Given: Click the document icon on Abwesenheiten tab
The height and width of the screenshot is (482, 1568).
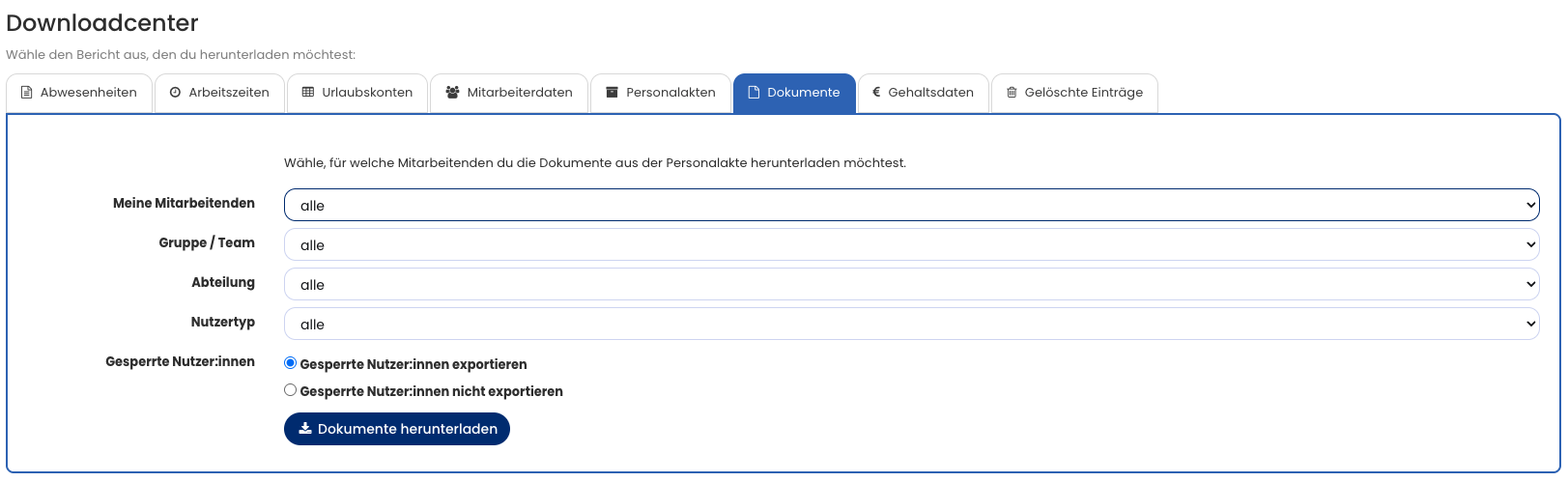Looking at the screenshot, I should click(27, 93).
